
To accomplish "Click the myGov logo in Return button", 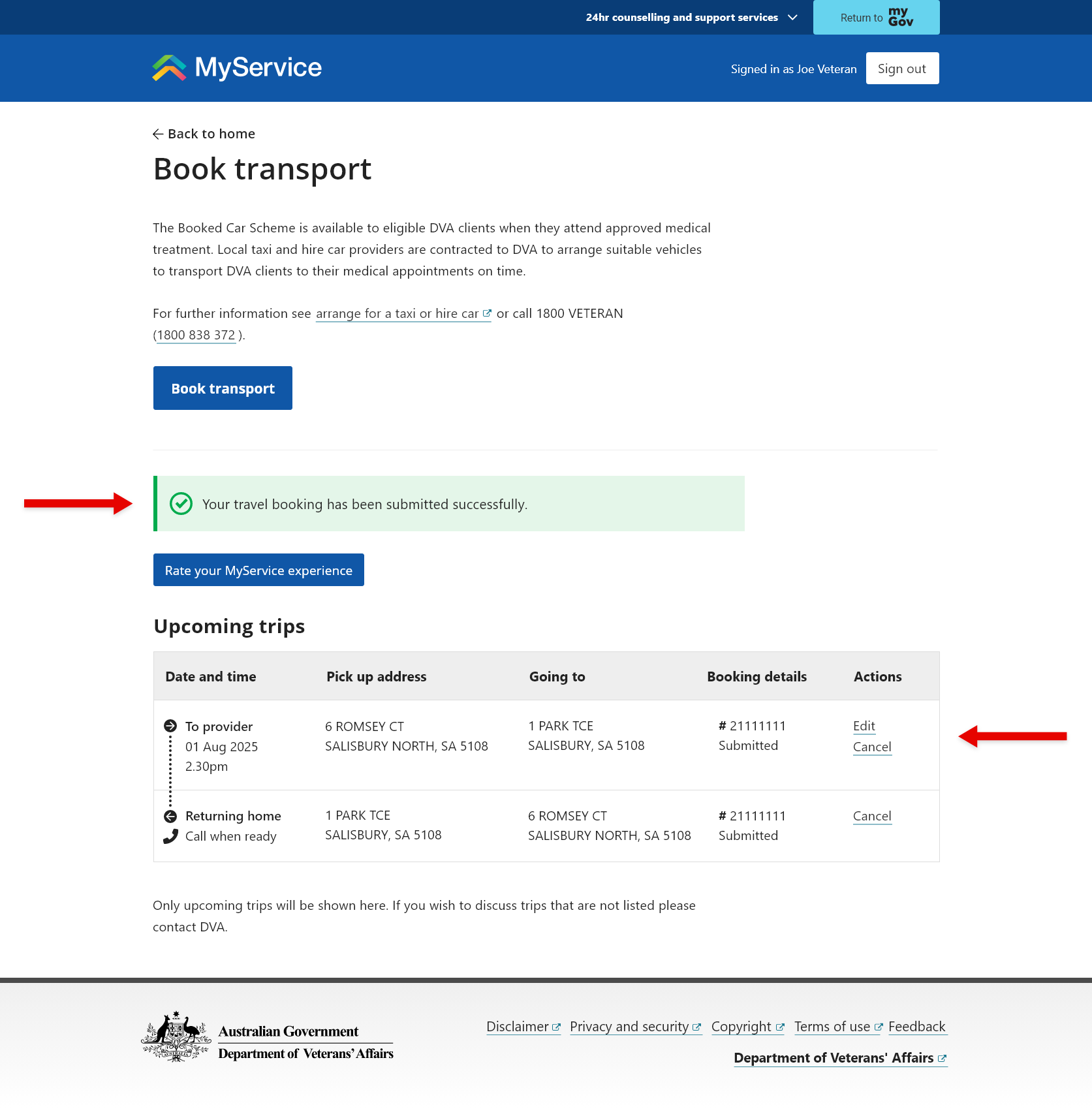I will tap(900, 17).
